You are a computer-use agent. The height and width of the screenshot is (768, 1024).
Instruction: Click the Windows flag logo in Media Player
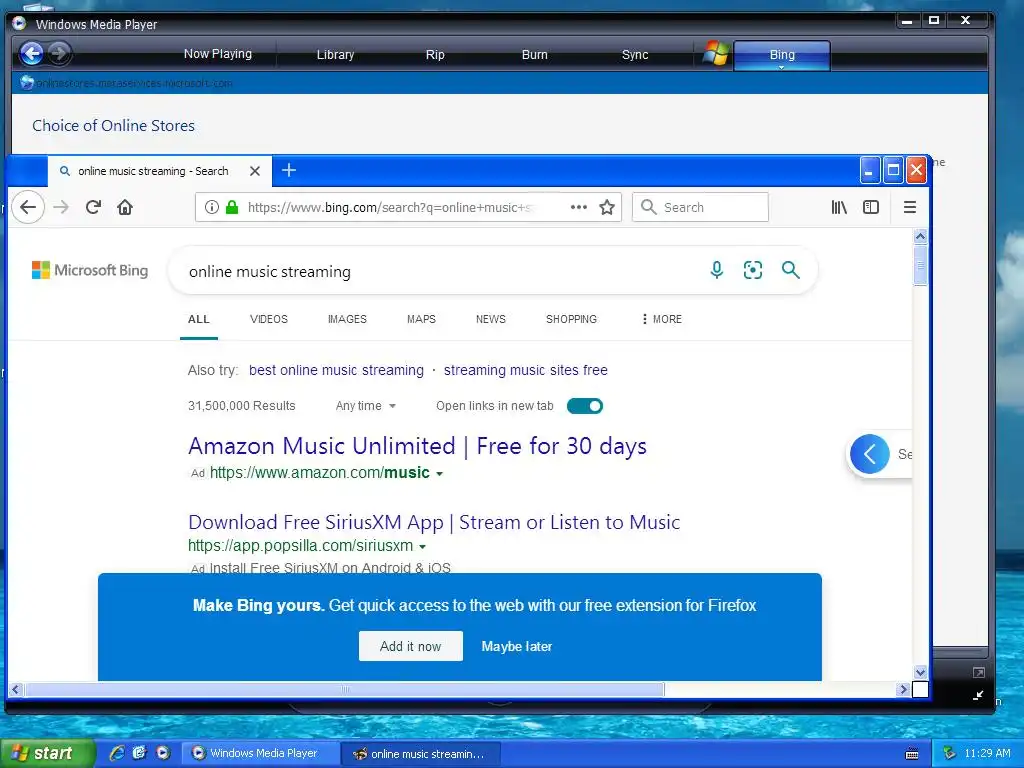[716, 54]
